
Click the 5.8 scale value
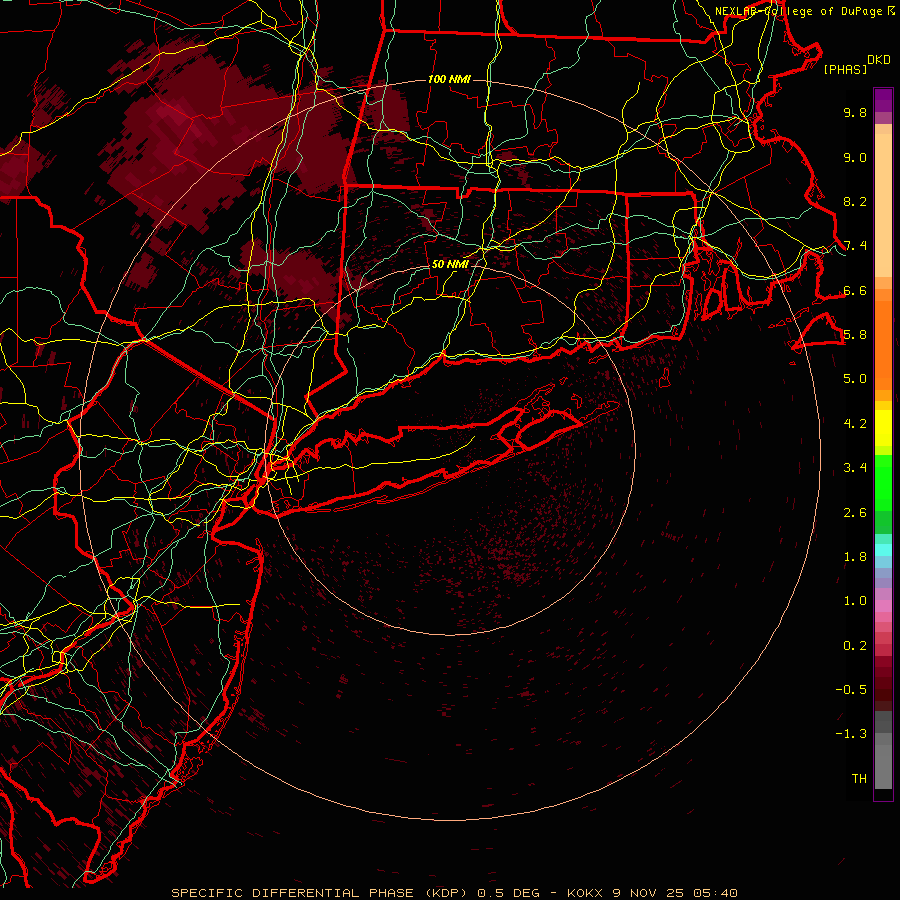coord(855,335)
